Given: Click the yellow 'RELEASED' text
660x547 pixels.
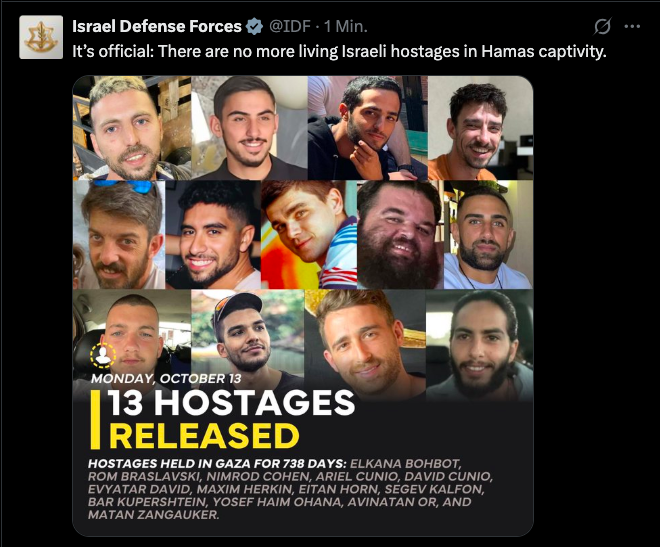Looking at the screenshot, I should [204, 435].
